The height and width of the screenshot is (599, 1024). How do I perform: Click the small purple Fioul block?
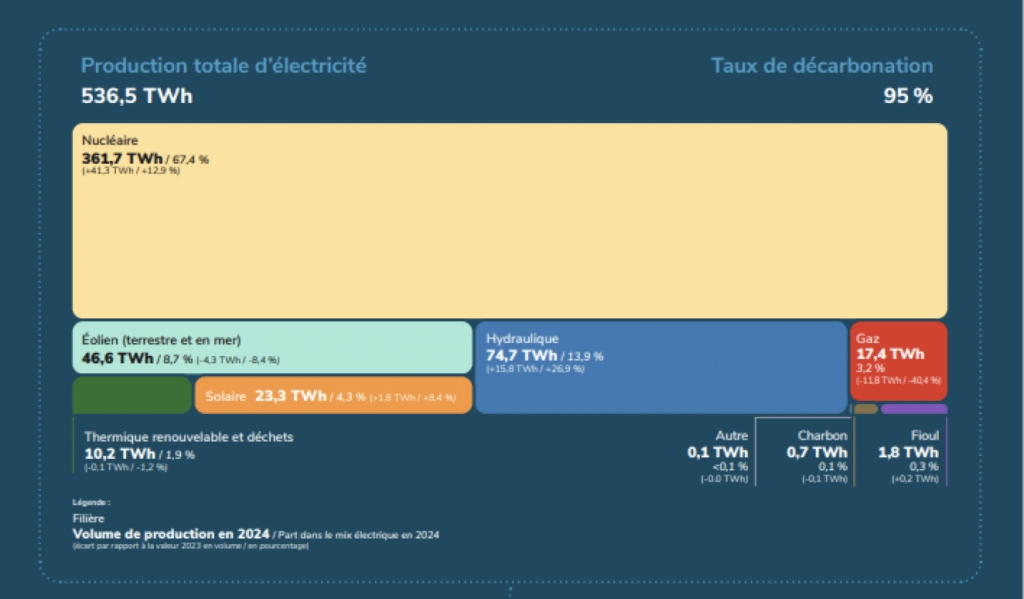[x=913, y=409]
